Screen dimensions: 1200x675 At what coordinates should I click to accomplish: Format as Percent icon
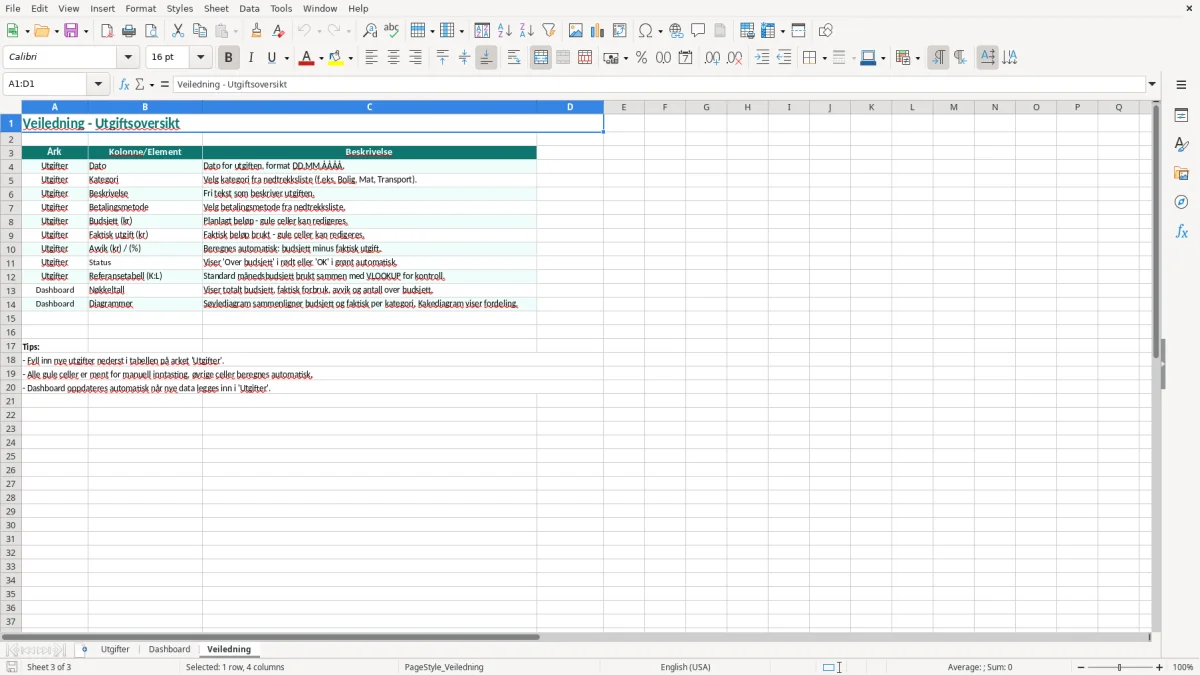(x=642, y=57)
